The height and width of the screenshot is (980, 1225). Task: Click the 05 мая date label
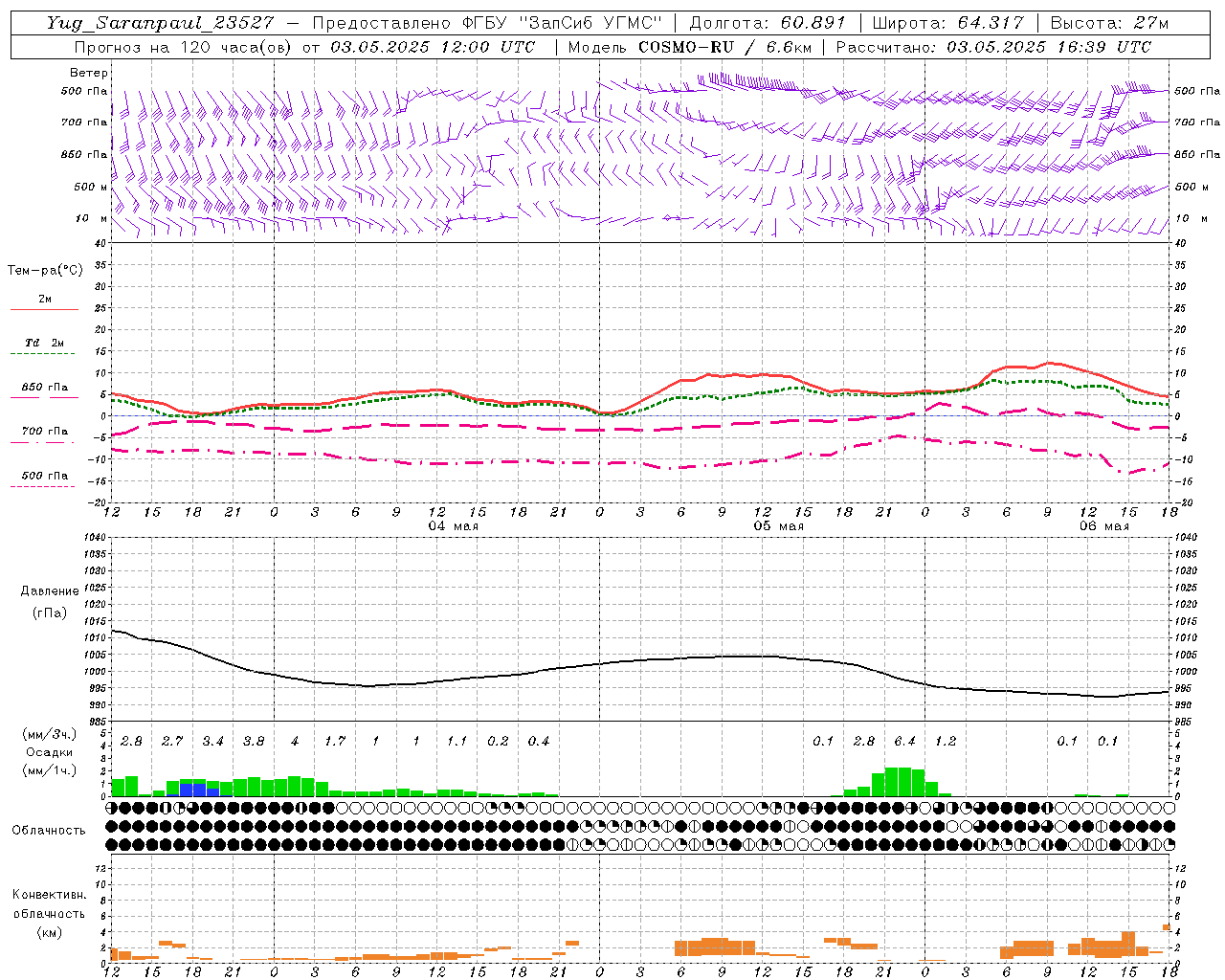coord(779,526)
